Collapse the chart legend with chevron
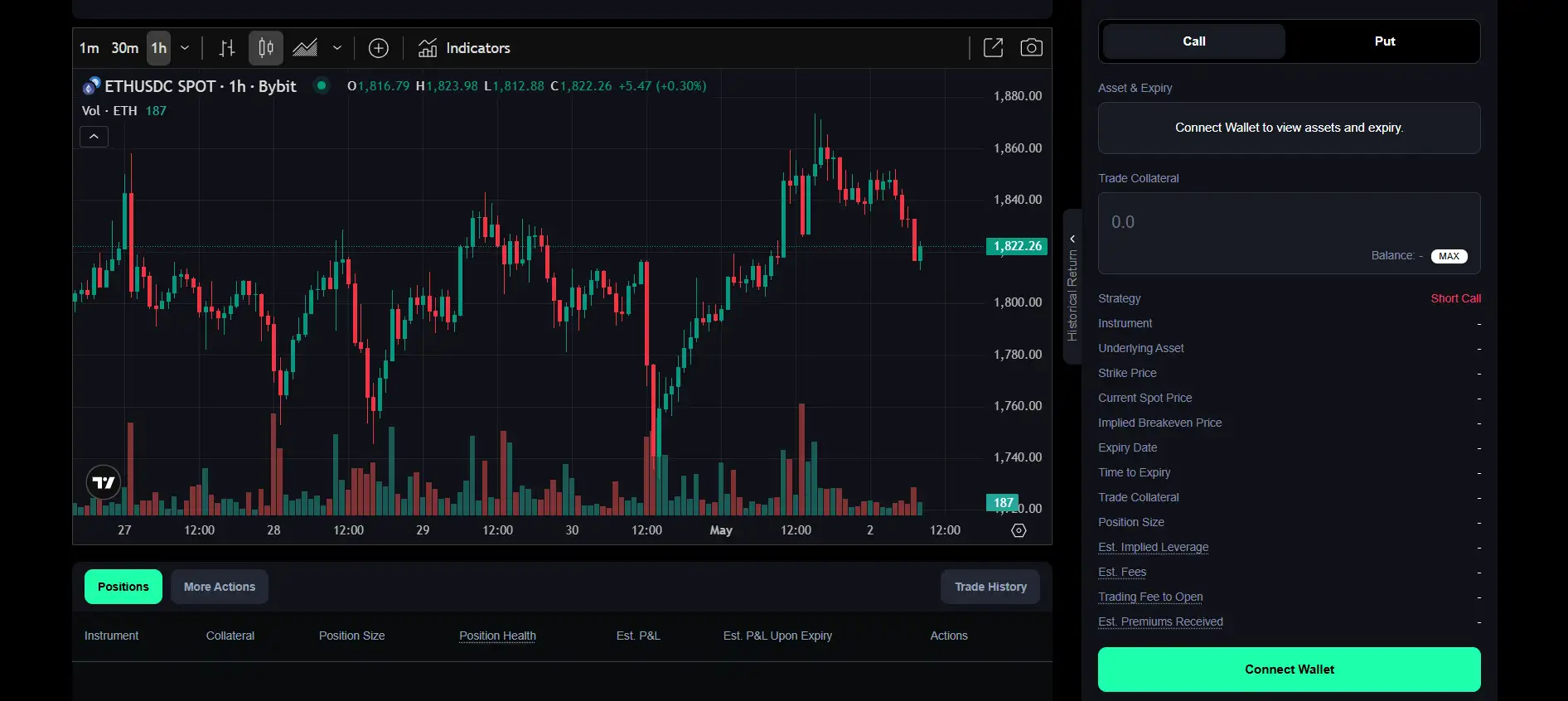The height and width of the screenshot is (701, 1568). click(94, 137)
